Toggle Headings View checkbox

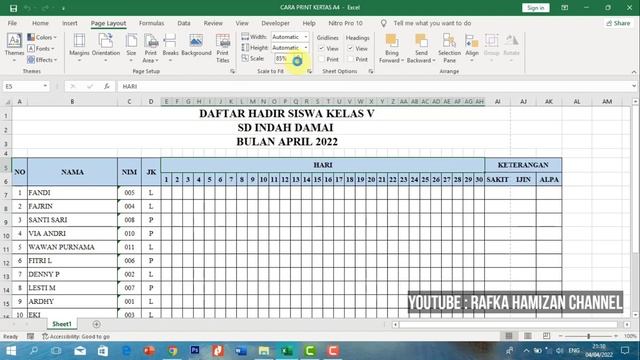coord(350,49)
